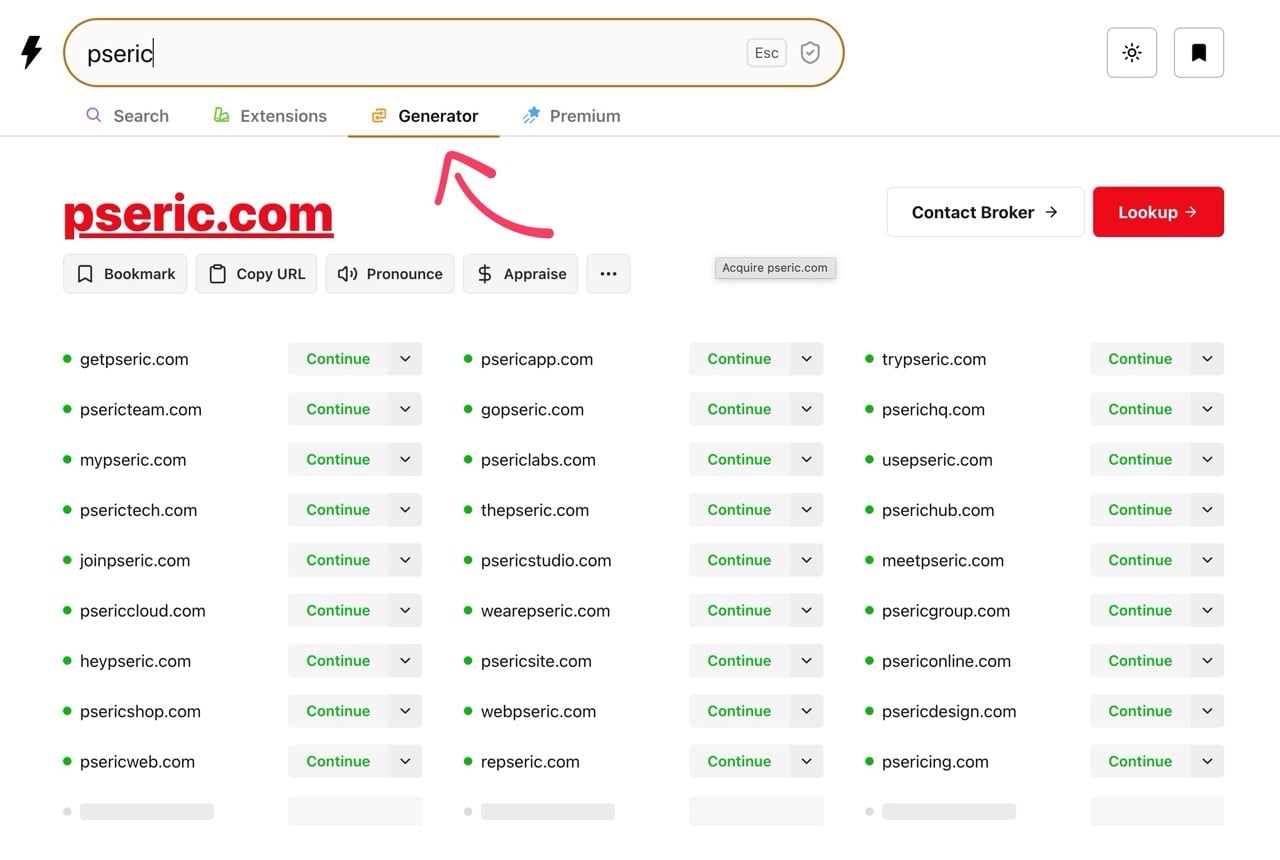Expand the dropdown beside getpseric.com Continue
This screenshot has height=860, width=1280.
pos(405,358)
